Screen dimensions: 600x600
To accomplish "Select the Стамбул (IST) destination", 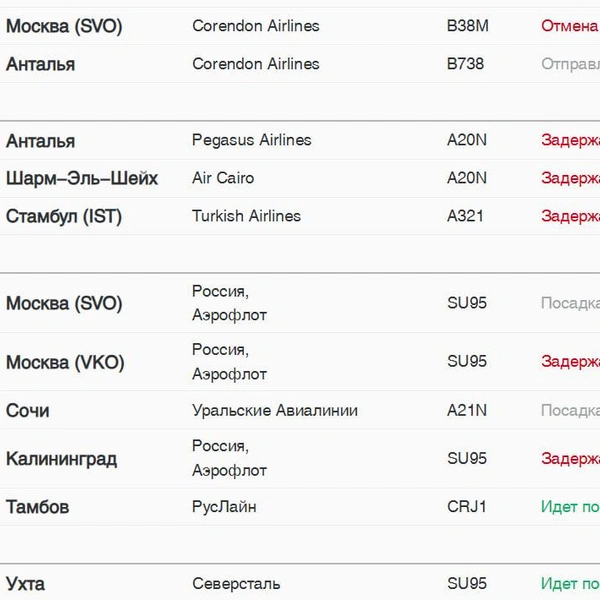I will (x=64, y=216).
